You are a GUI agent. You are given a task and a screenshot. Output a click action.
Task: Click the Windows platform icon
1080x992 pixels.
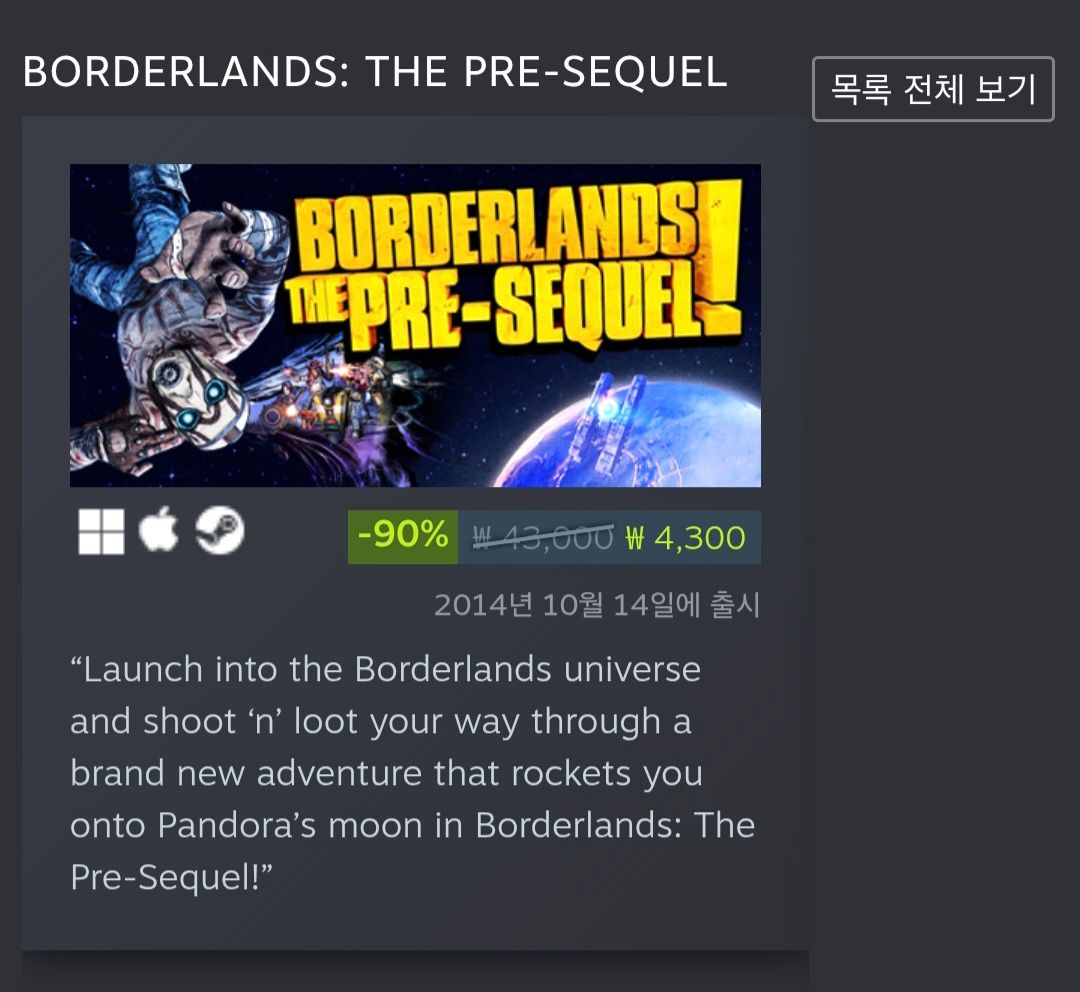tap(101, 532)
